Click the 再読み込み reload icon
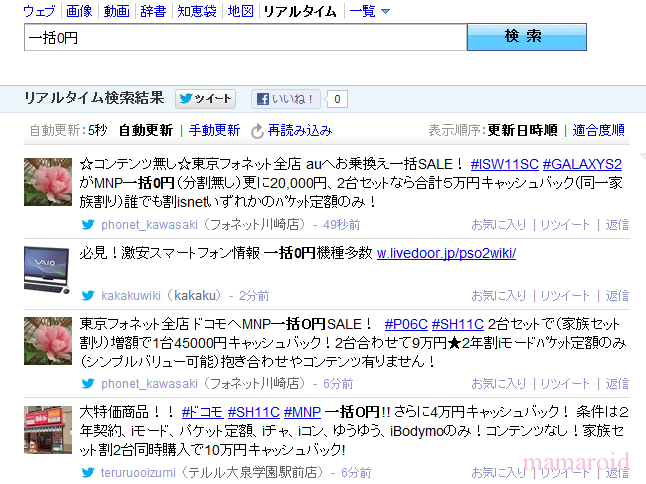The height and width of the screenshot is (484, 646). point(258,131)
